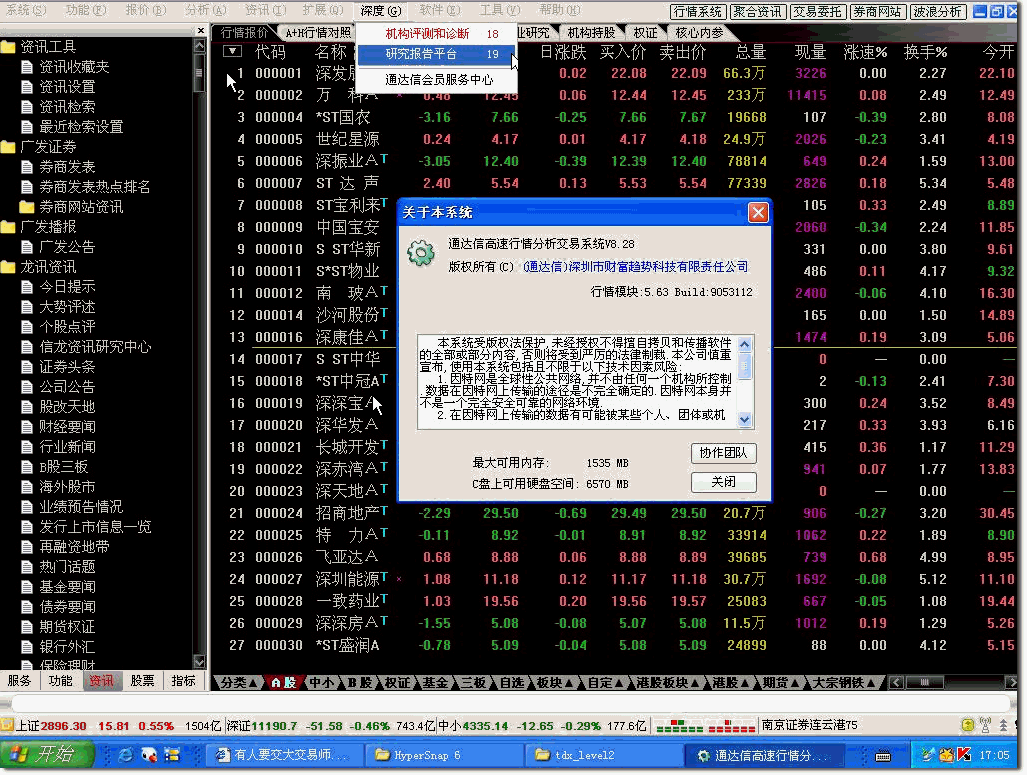Open 股改天地 document icon
The width and height of the screenshot is (1027, 775).
(27, 407)
